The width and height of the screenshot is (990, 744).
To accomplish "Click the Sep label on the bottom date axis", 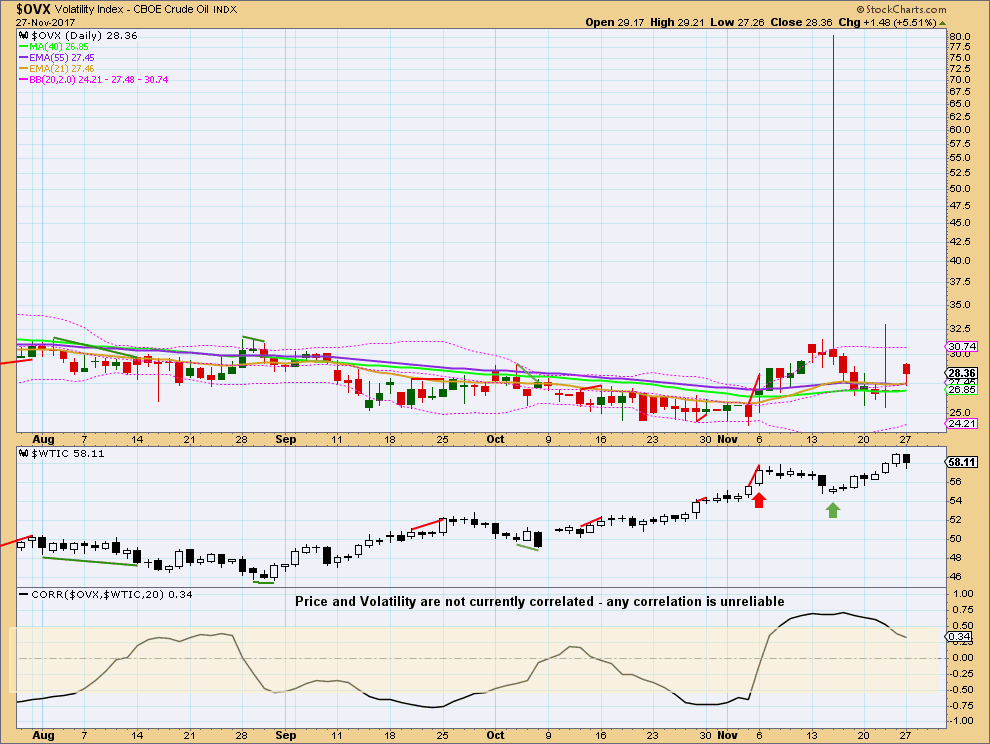I will tap(285, 735).
